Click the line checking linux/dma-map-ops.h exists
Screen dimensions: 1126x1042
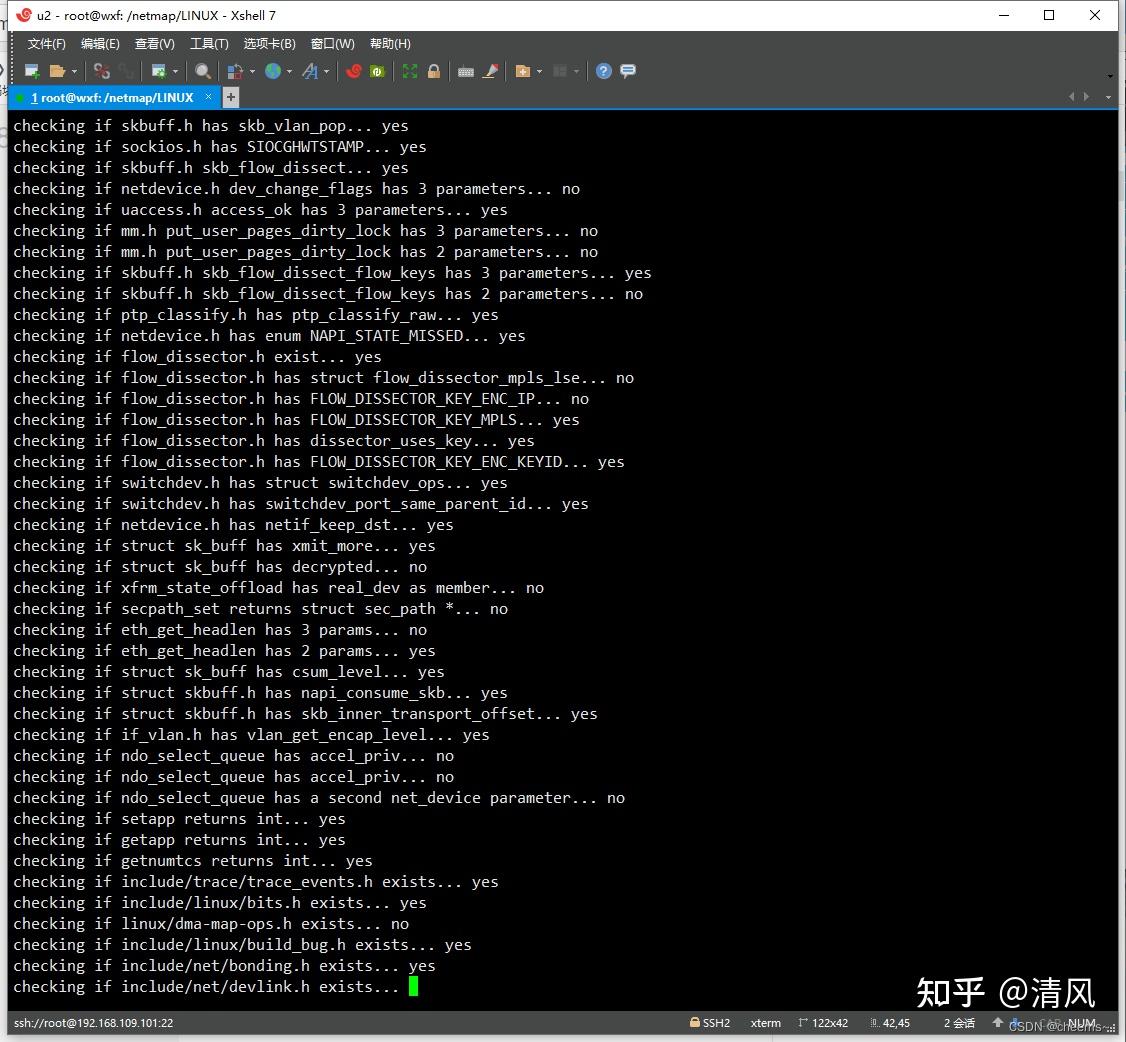click(211, 924)
